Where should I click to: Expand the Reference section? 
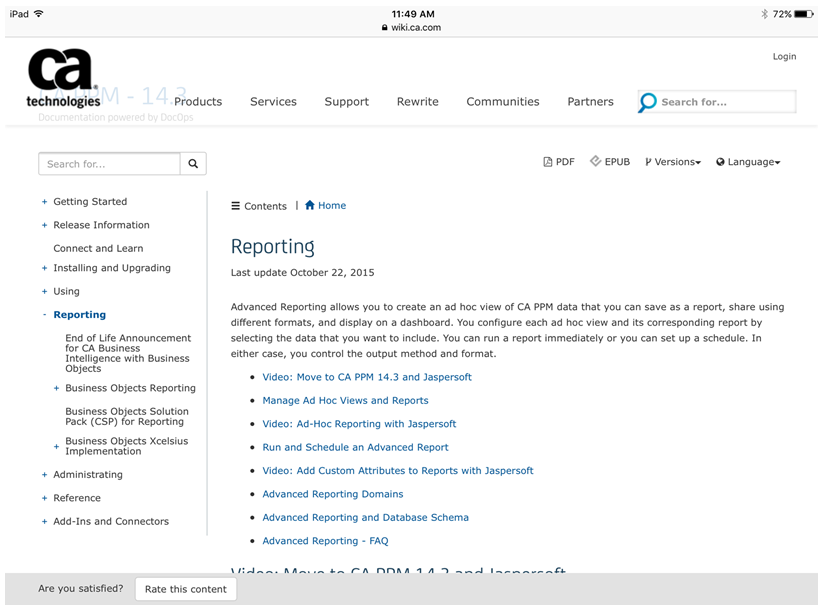pos(45,498)
